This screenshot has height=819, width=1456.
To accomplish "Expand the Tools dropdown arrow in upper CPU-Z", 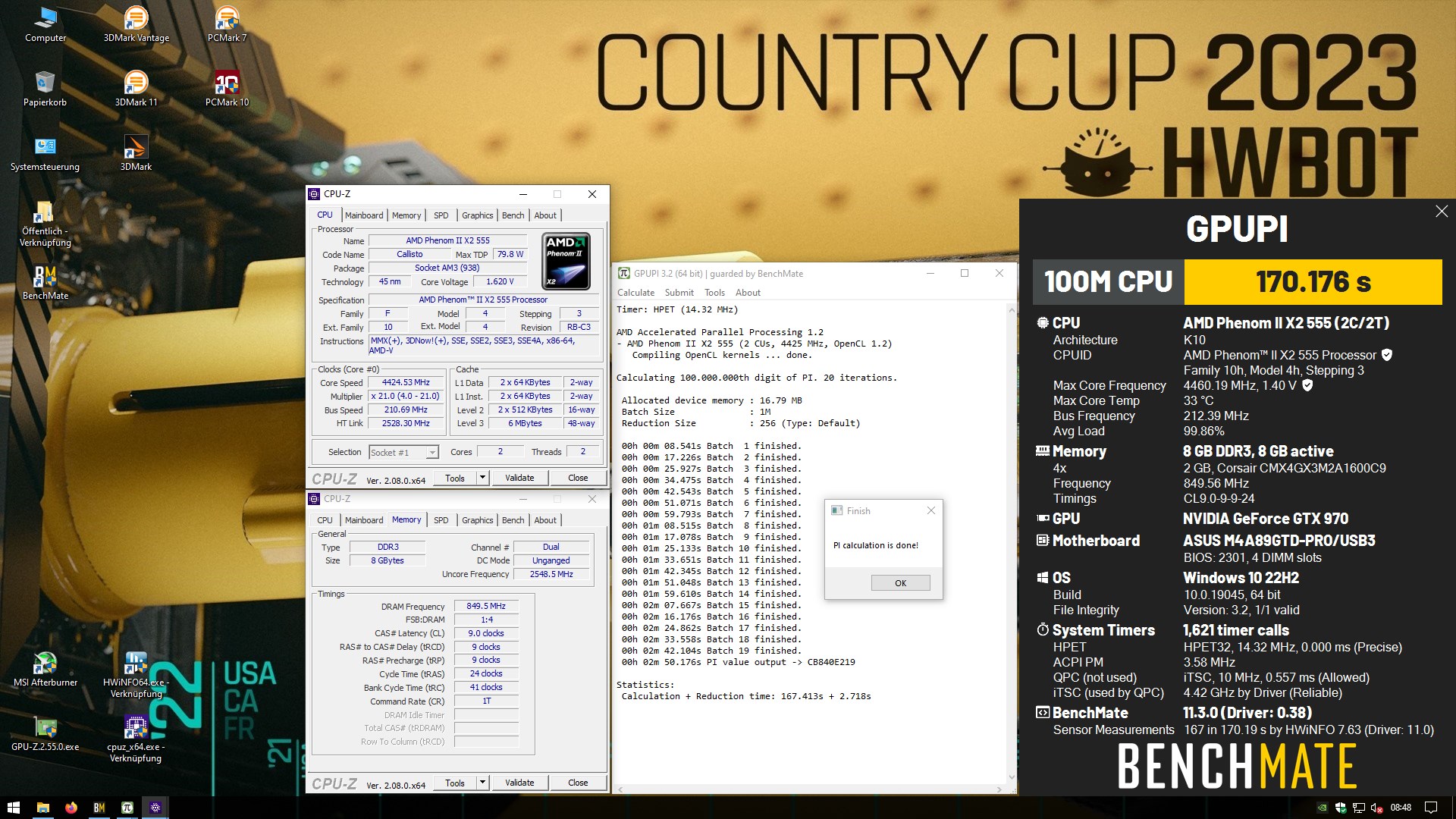I will pyautogui.click(x=482, y=478).
